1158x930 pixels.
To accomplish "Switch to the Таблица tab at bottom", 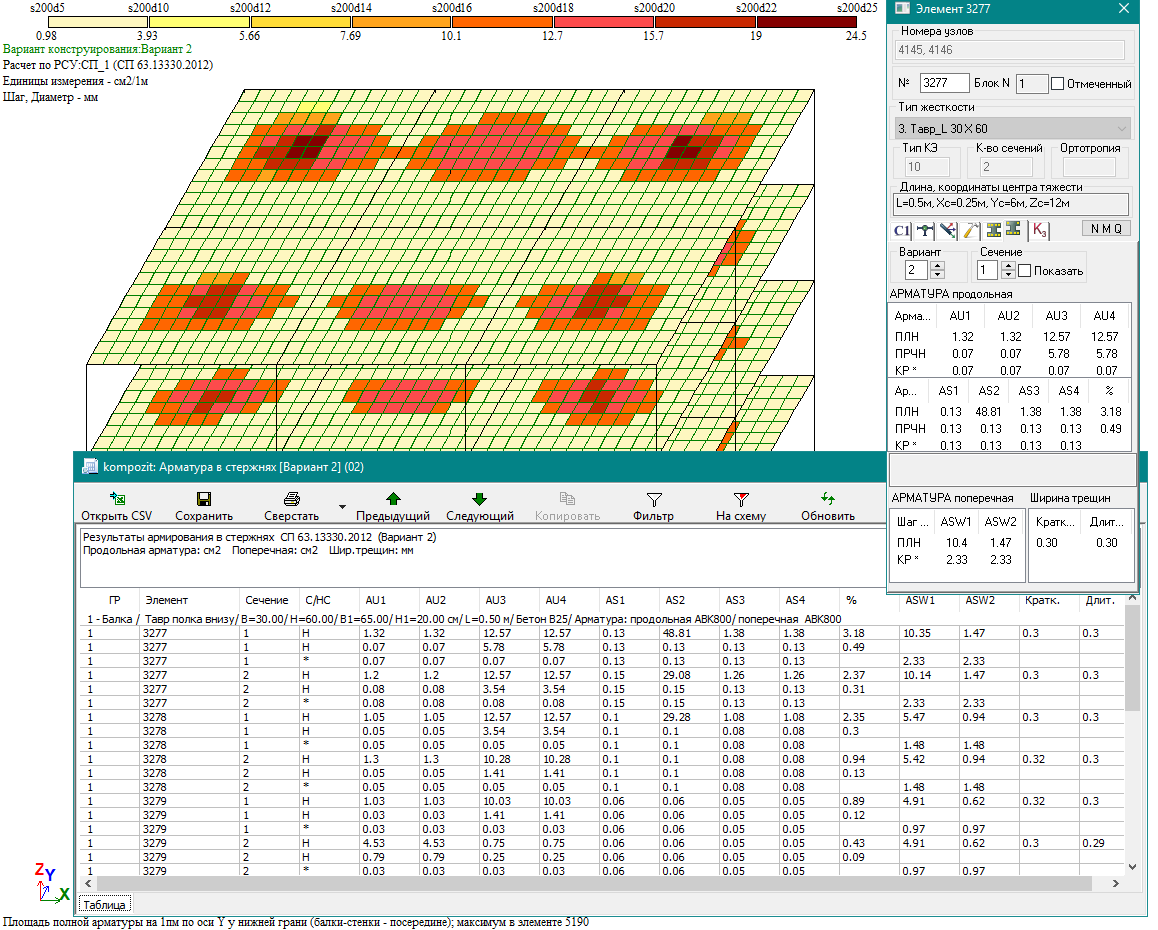I will point(105,904).
